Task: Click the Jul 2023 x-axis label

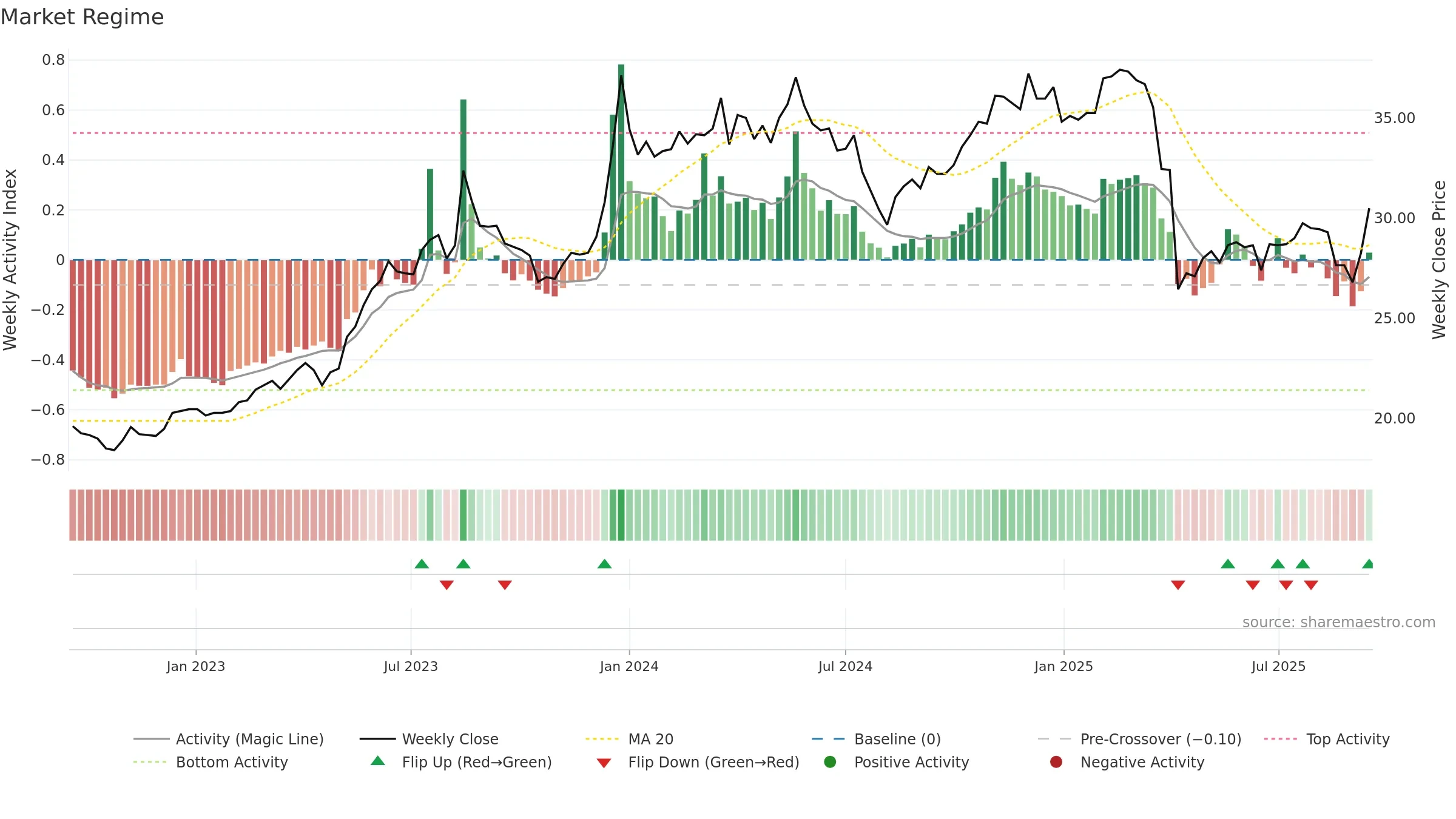Action: click(x=411, y=666)
